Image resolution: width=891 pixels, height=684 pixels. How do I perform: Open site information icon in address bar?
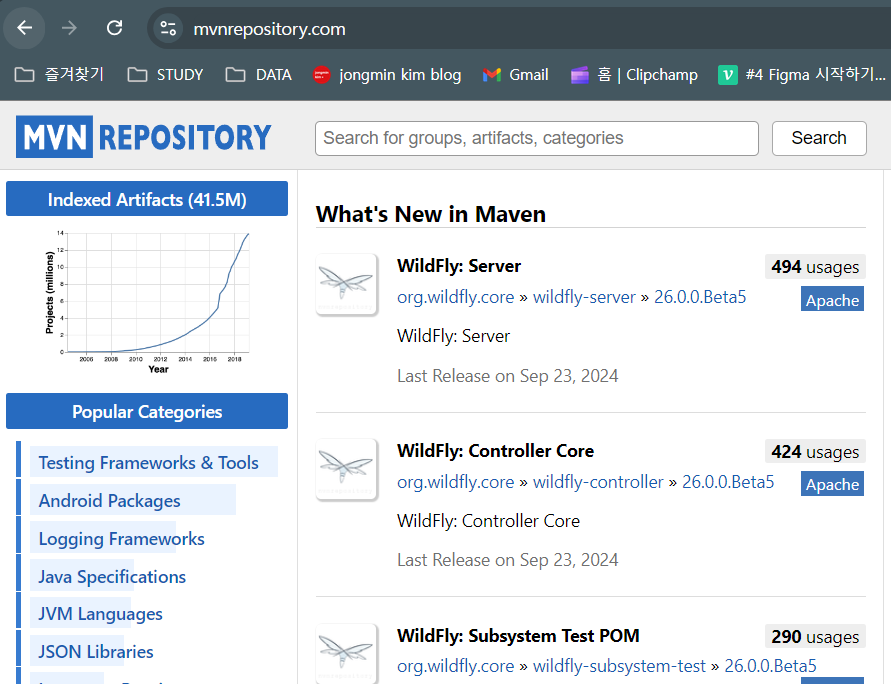pyautogui.click(x=168, y=28)
